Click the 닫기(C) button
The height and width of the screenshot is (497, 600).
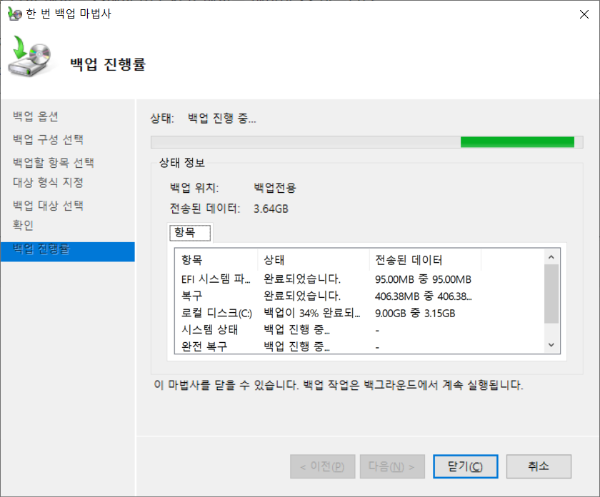pyautogui.click(x=465, y=466)
